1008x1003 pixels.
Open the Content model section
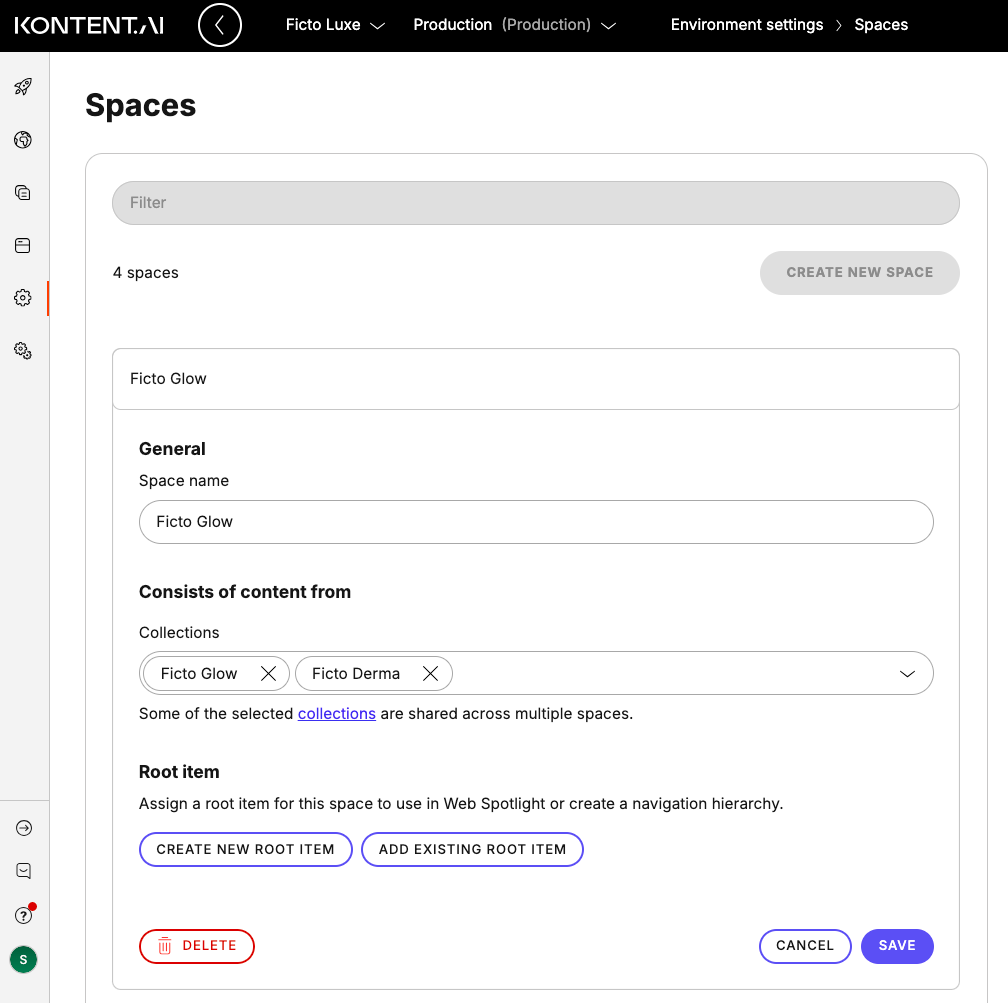coord(23,245)
